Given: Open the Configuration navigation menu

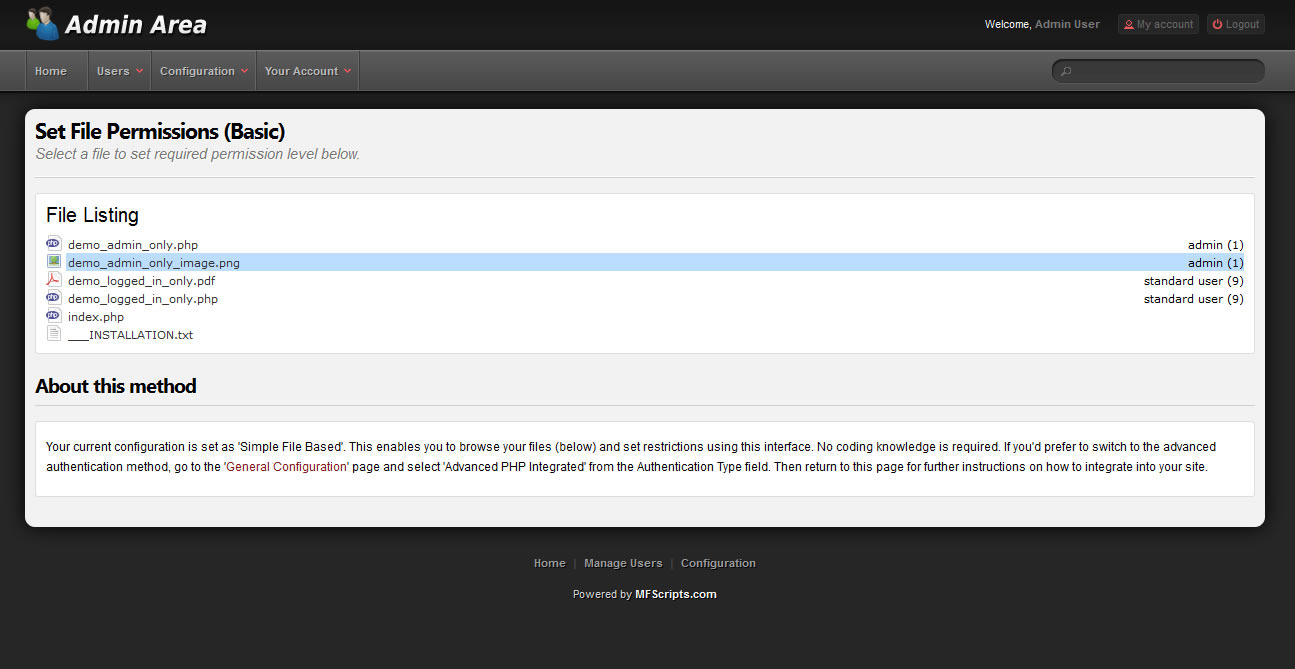Looking at the screenshot, I should tap(203, 71).
